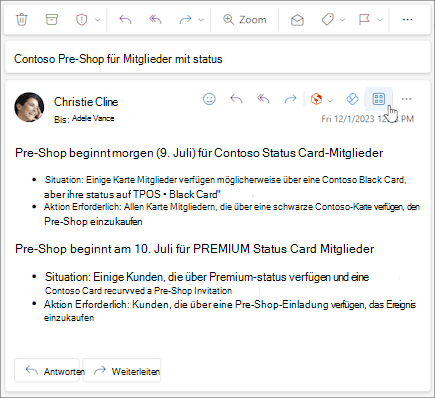This screenshot has height=398, width=435.
Task: Expand the Forward options dropdown in toolbar
Action: [x=201, y=20]
